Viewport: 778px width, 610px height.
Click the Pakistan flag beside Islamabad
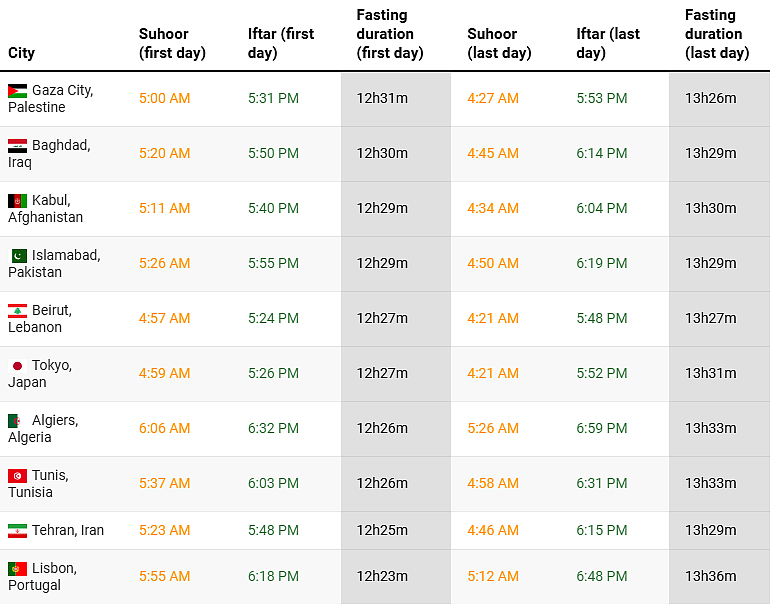click(x=17, y=256)
